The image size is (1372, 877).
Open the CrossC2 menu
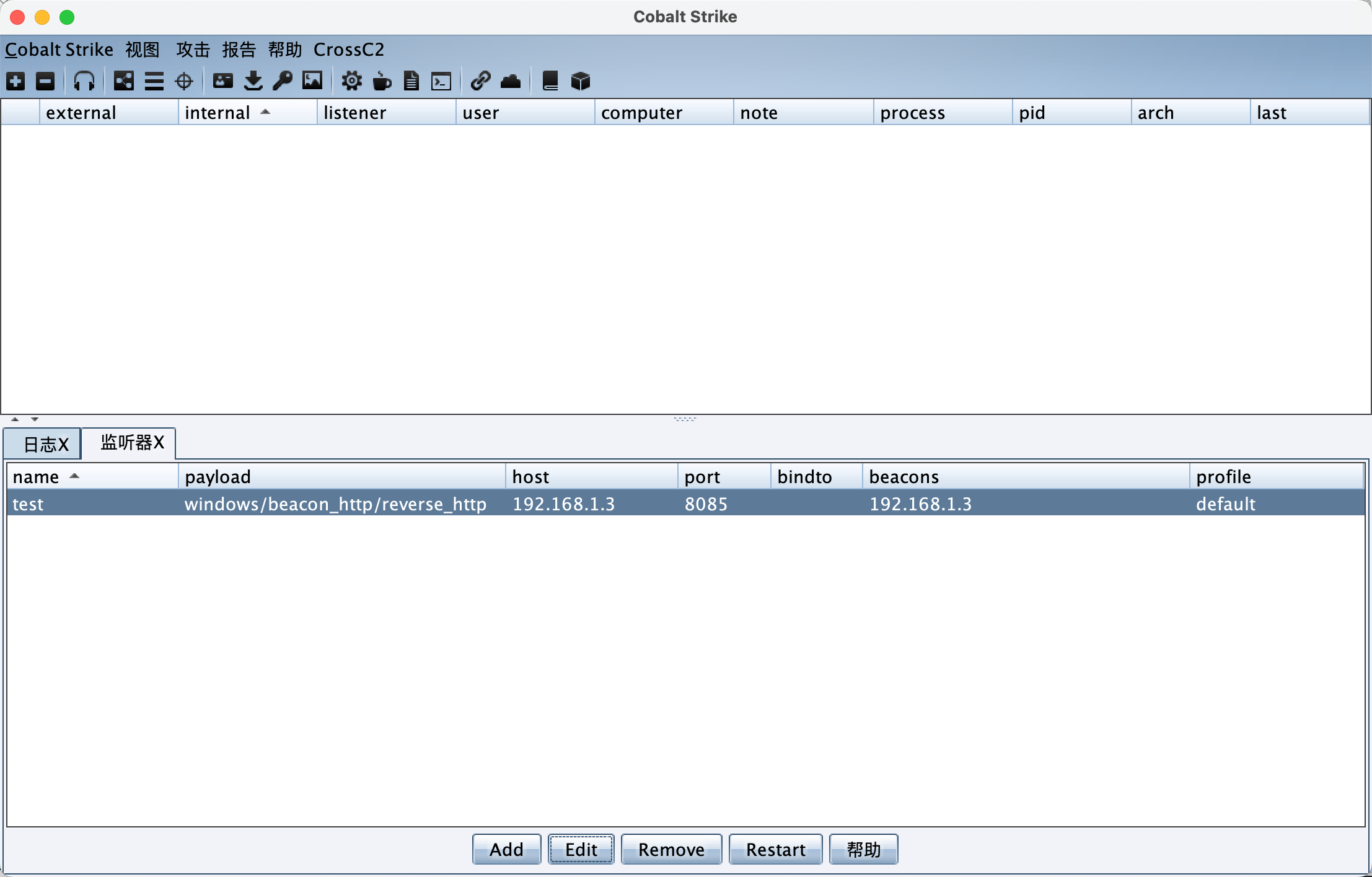coord(349,50)
